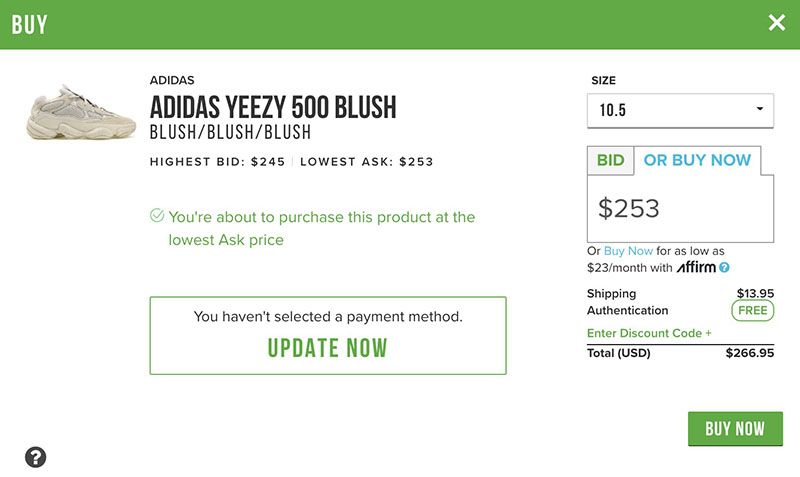Switch to the BID tab

coord(610,160)
